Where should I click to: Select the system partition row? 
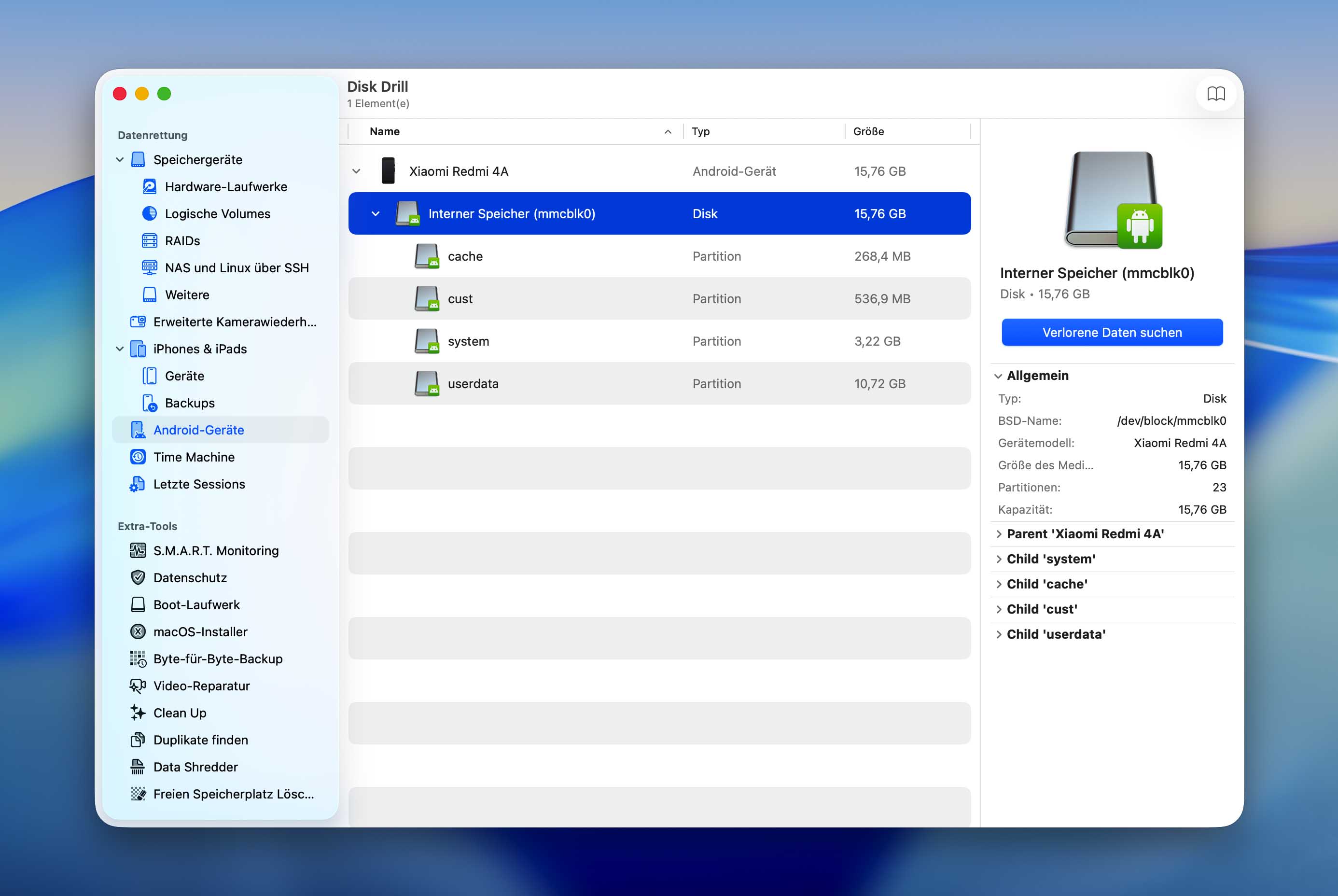pyautogui.click(x=659, y=341)
